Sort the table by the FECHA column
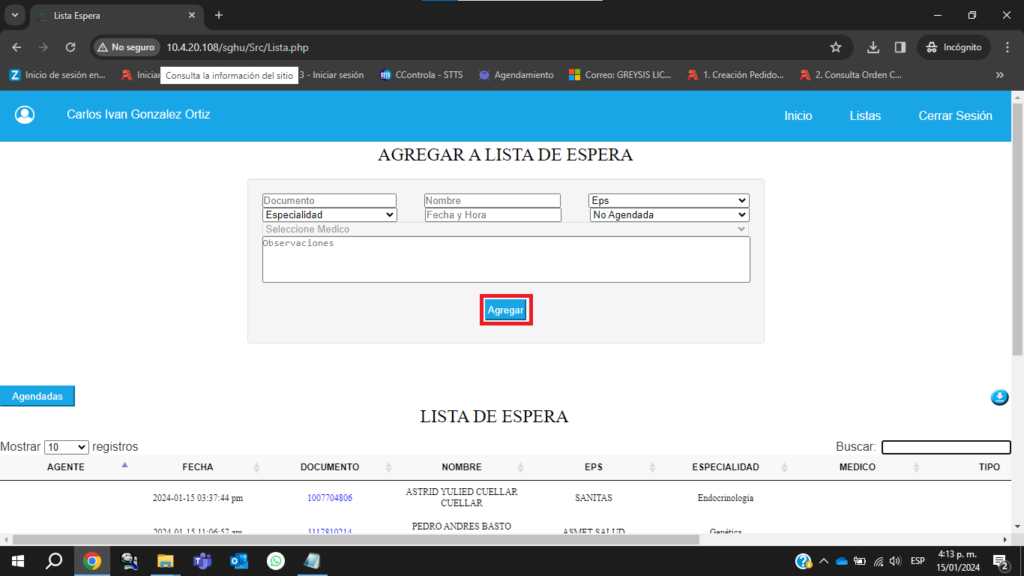 pos(198,467)
